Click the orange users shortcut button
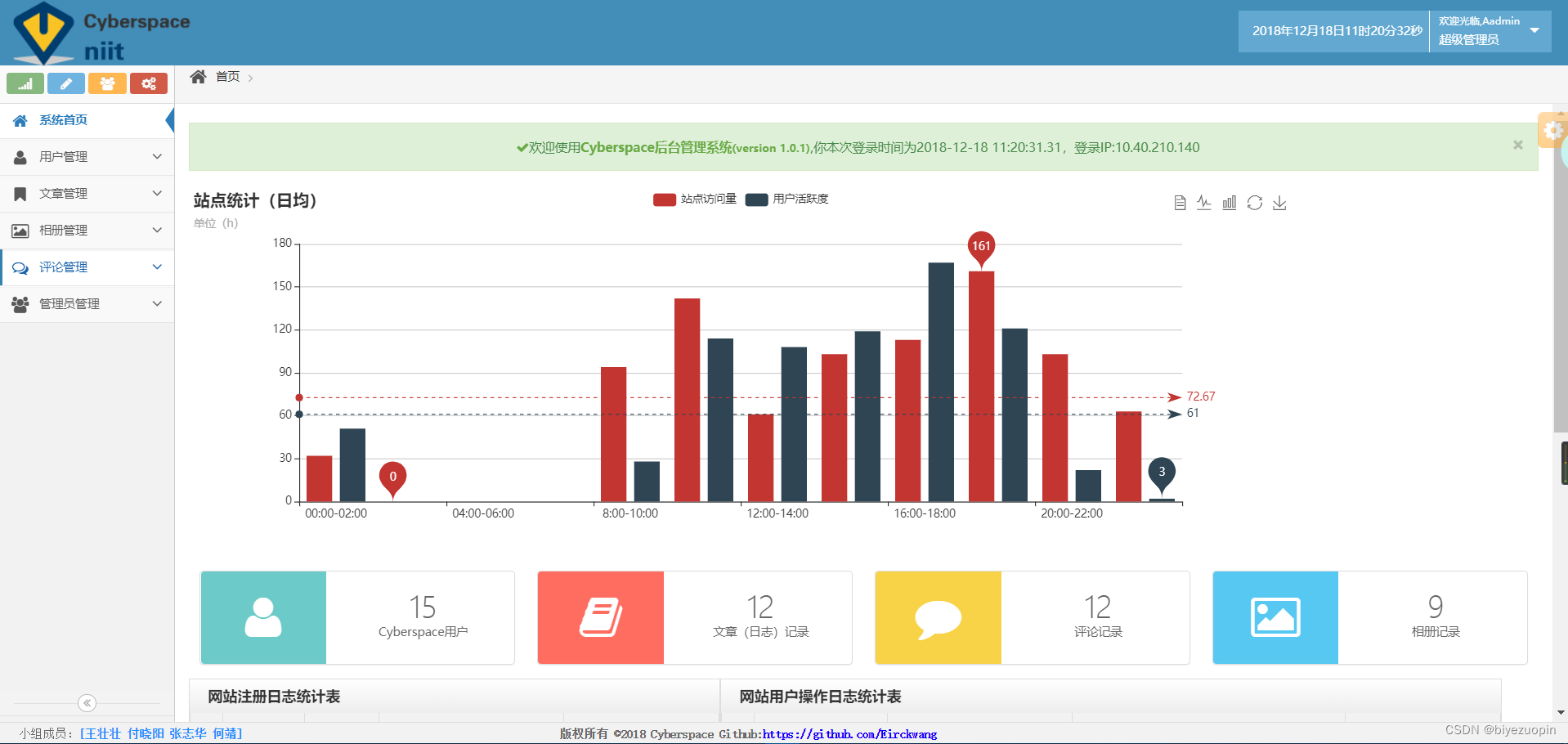 click(x=107, y=83)
